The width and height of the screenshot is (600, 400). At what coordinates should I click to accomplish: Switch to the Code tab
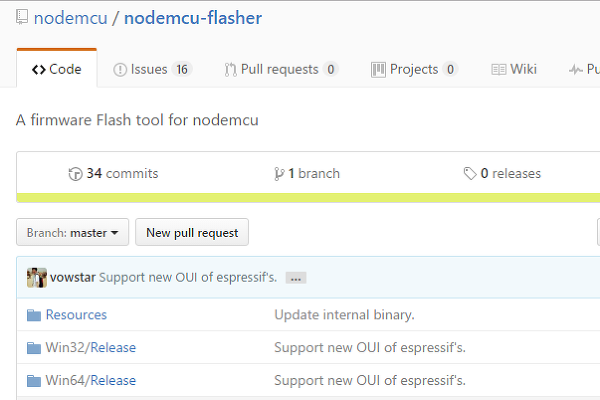click(57, 69)
